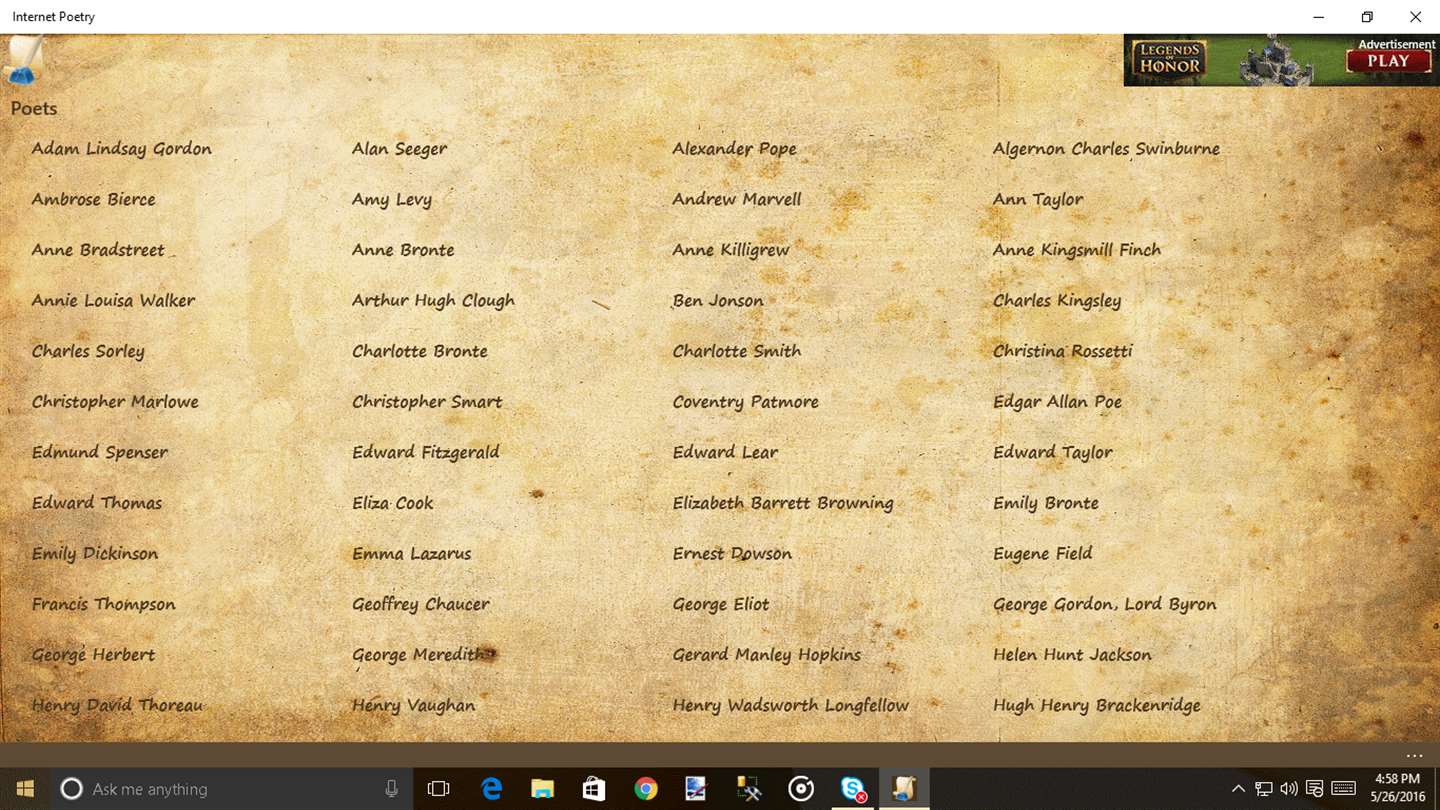The width and height of the screenshot is (1440, 810).
Task: Open File Explorer from the taskbar
Action: point(542,789)
